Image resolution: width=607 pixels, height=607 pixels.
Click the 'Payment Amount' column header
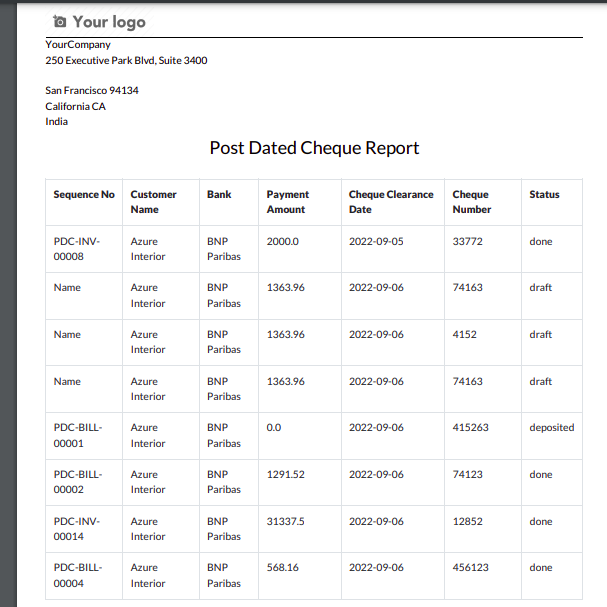point(288,202)
